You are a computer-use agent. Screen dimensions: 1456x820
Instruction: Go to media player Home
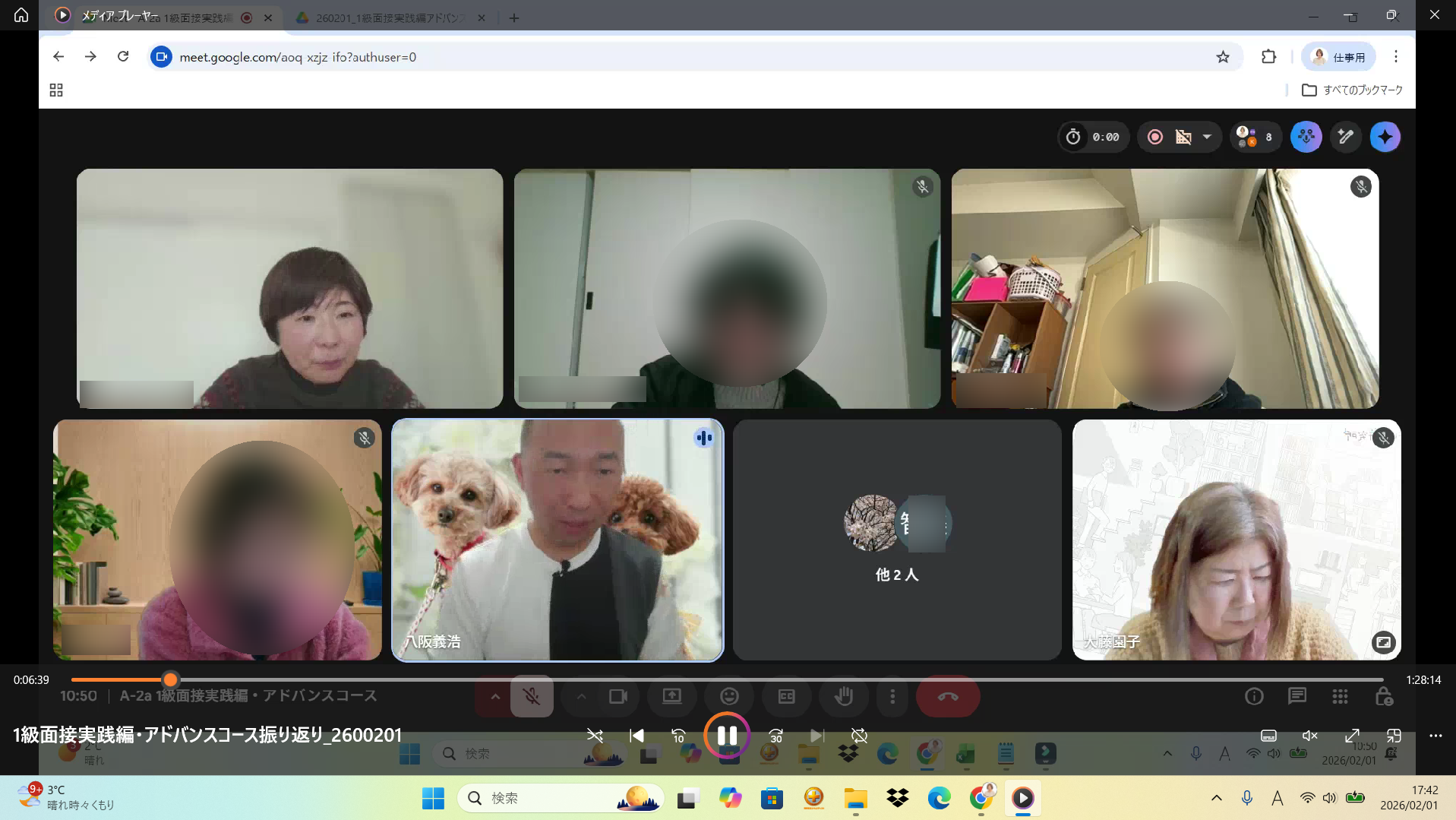(x=21, y=15)
